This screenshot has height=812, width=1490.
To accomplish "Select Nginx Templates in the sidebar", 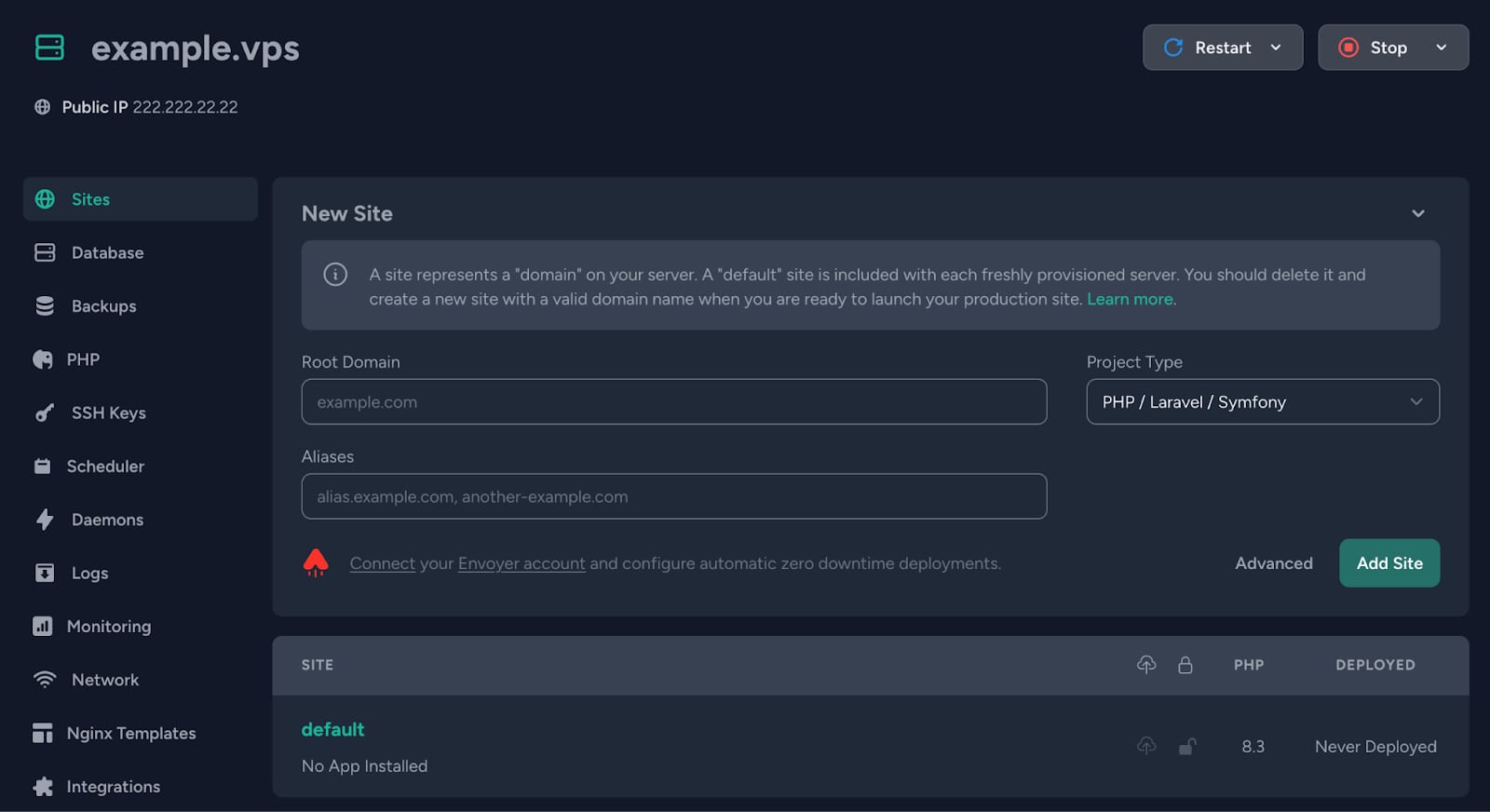I will pyautogui.click(x=130, y=733).
